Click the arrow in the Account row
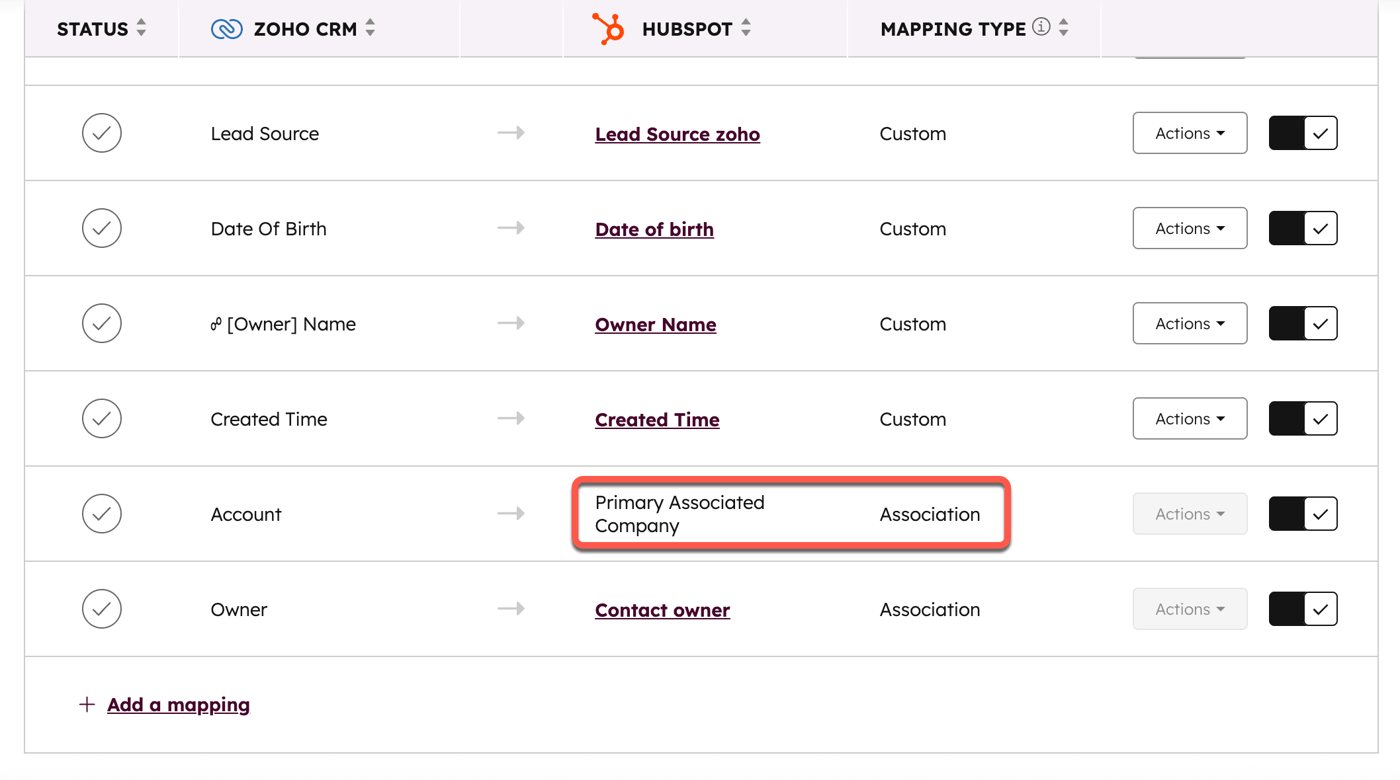1400x780 pixels. [511, 513]
